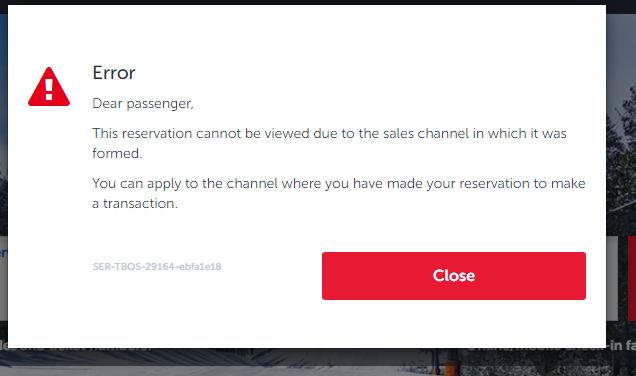Click the white exclamation mark in the triangle
This screenshot has height=376, width=636.
tap(49, 89)
